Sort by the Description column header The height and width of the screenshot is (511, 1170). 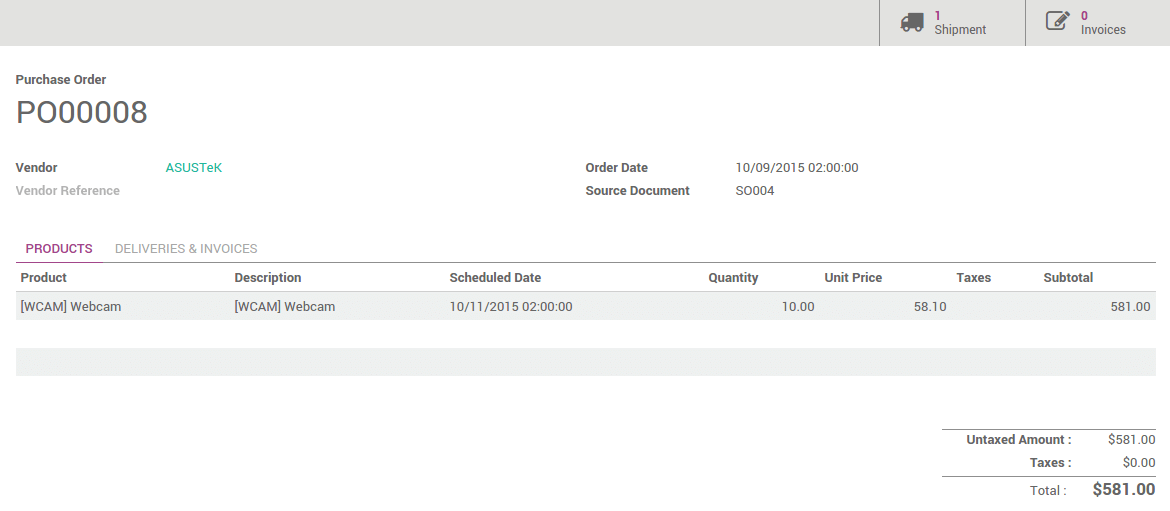[x=268, y=278]
